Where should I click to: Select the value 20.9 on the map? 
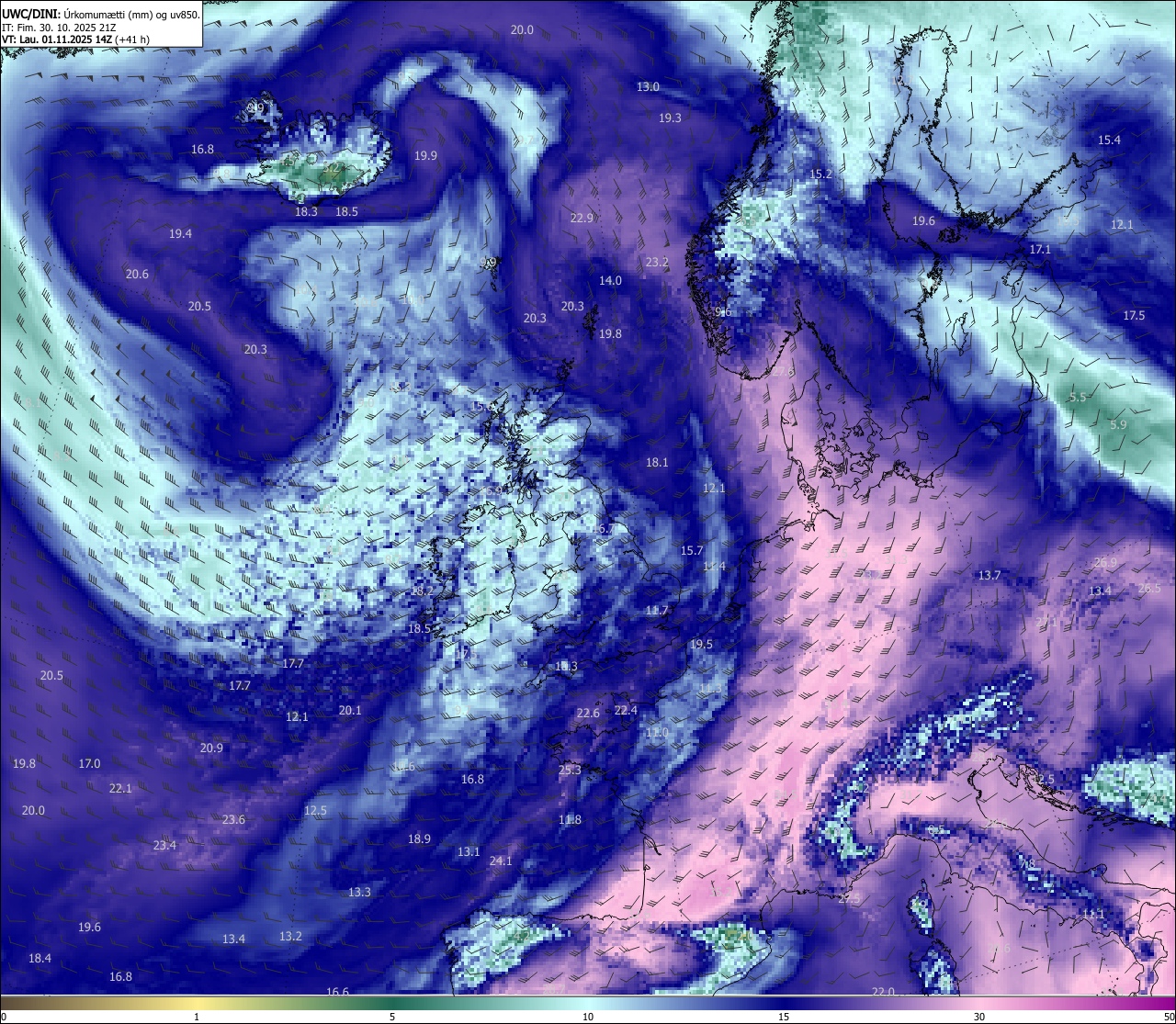tap(211, 748)
